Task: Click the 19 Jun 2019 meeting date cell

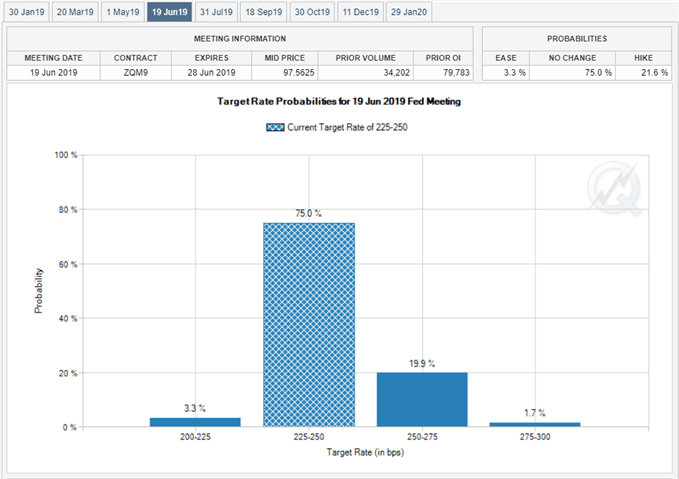Action: point(53,73)
